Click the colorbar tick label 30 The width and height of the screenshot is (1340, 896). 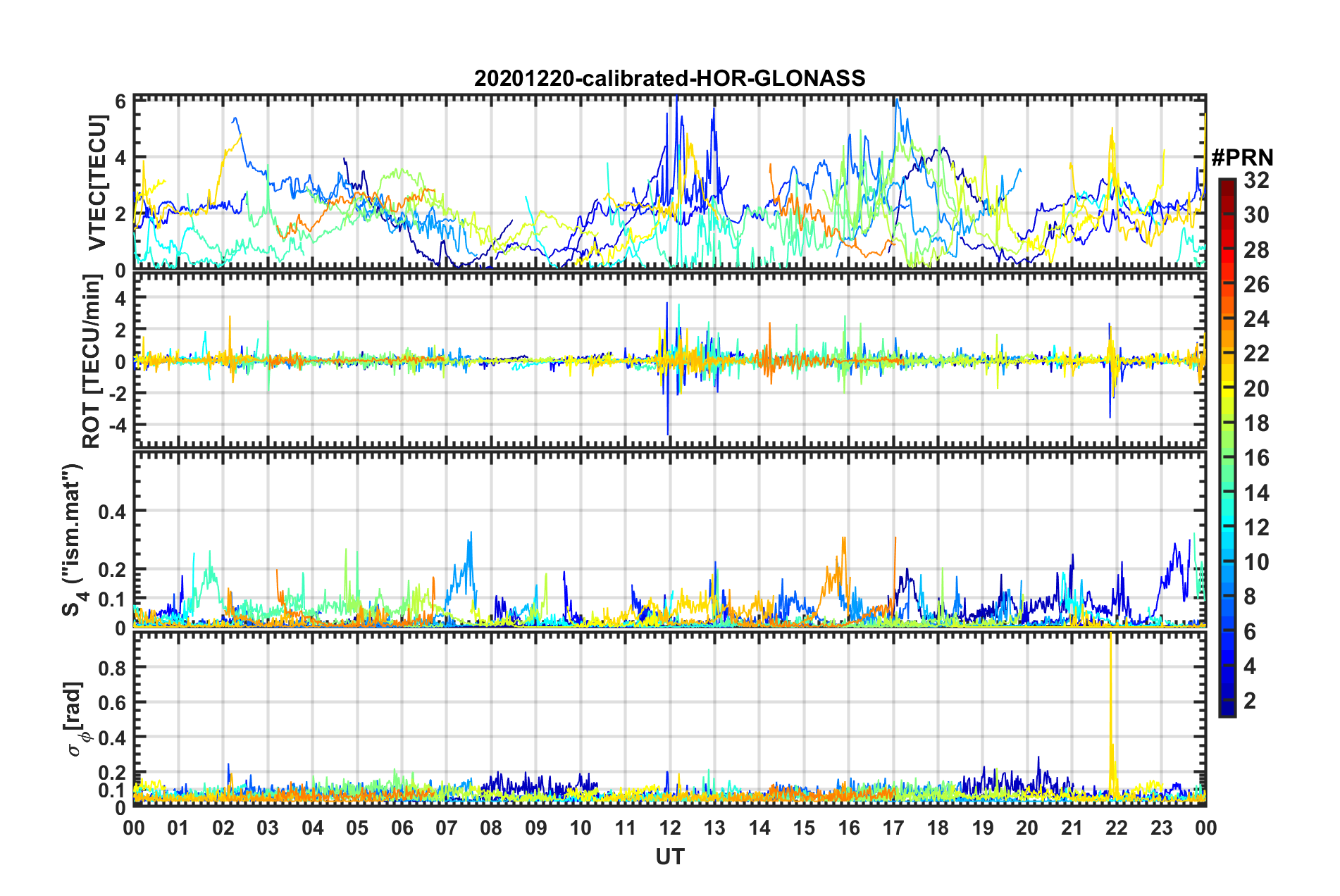(1257, 215)
